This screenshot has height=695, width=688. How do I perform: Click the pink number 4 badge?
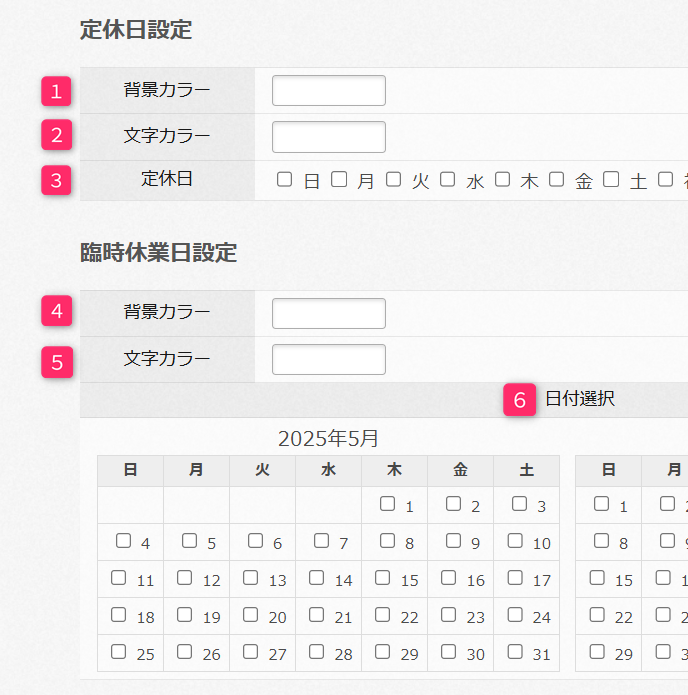pyautogui.click(x=57, y=312)
